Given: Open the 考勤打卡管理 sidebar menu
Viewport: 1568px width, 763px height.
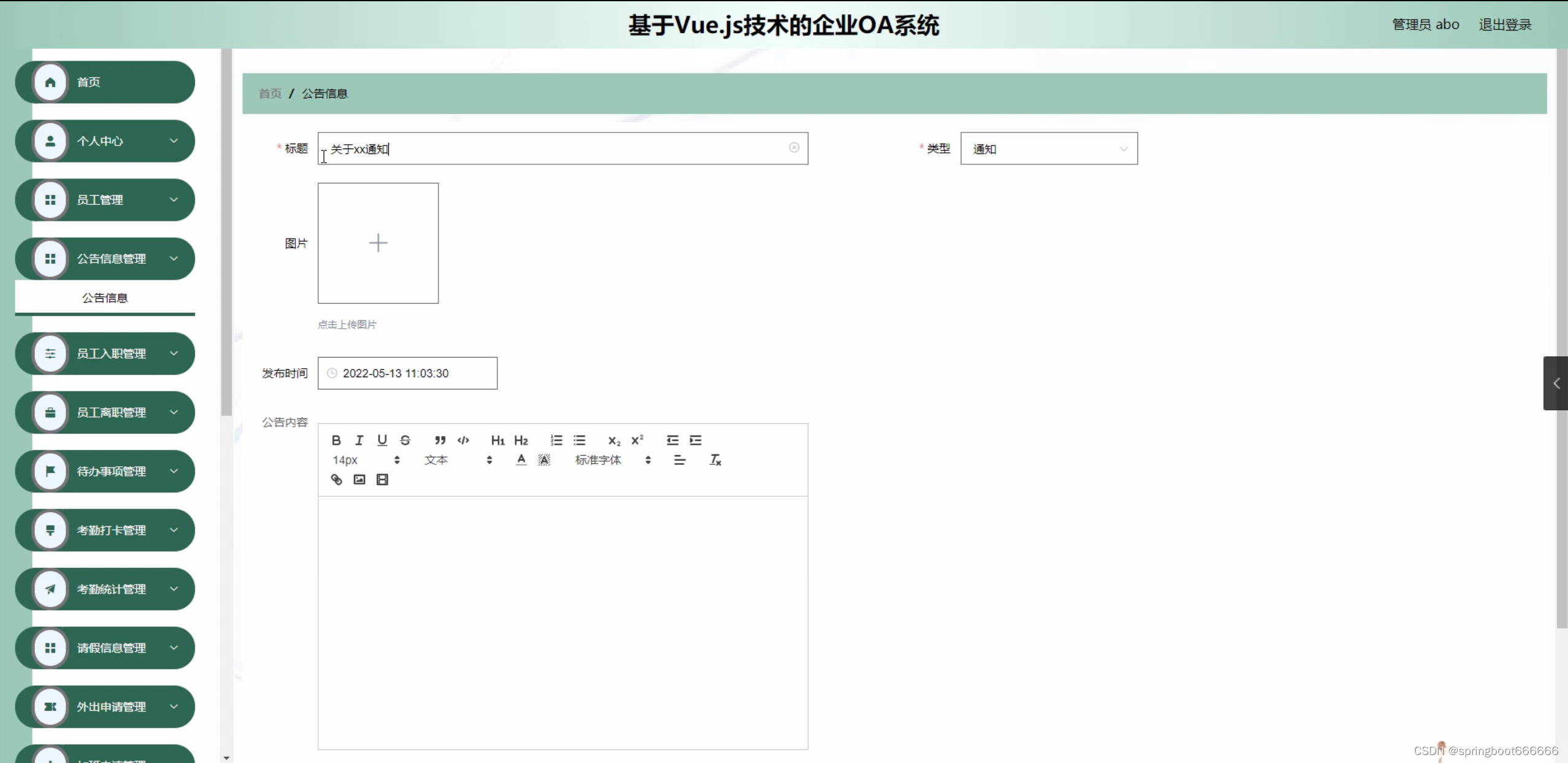Looking at the screenshot, I should (105, 530).
